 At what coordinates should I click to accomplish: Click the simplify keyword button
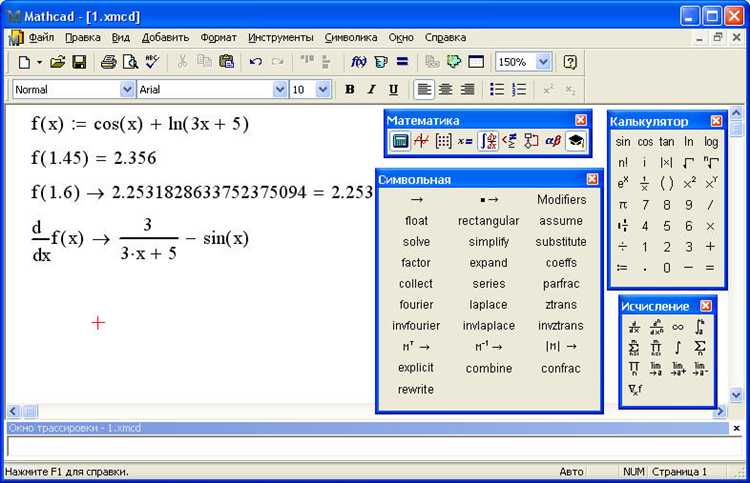coord(488,242)
